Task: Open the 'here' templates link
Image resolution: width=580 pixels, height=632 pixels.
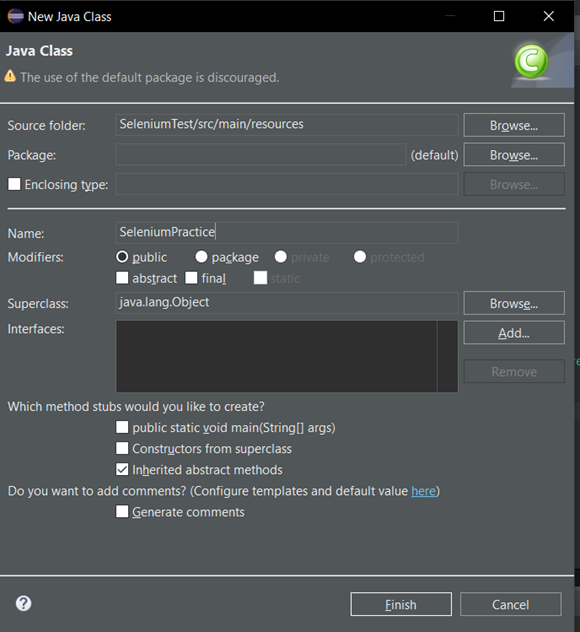Action: coord(423,491)
